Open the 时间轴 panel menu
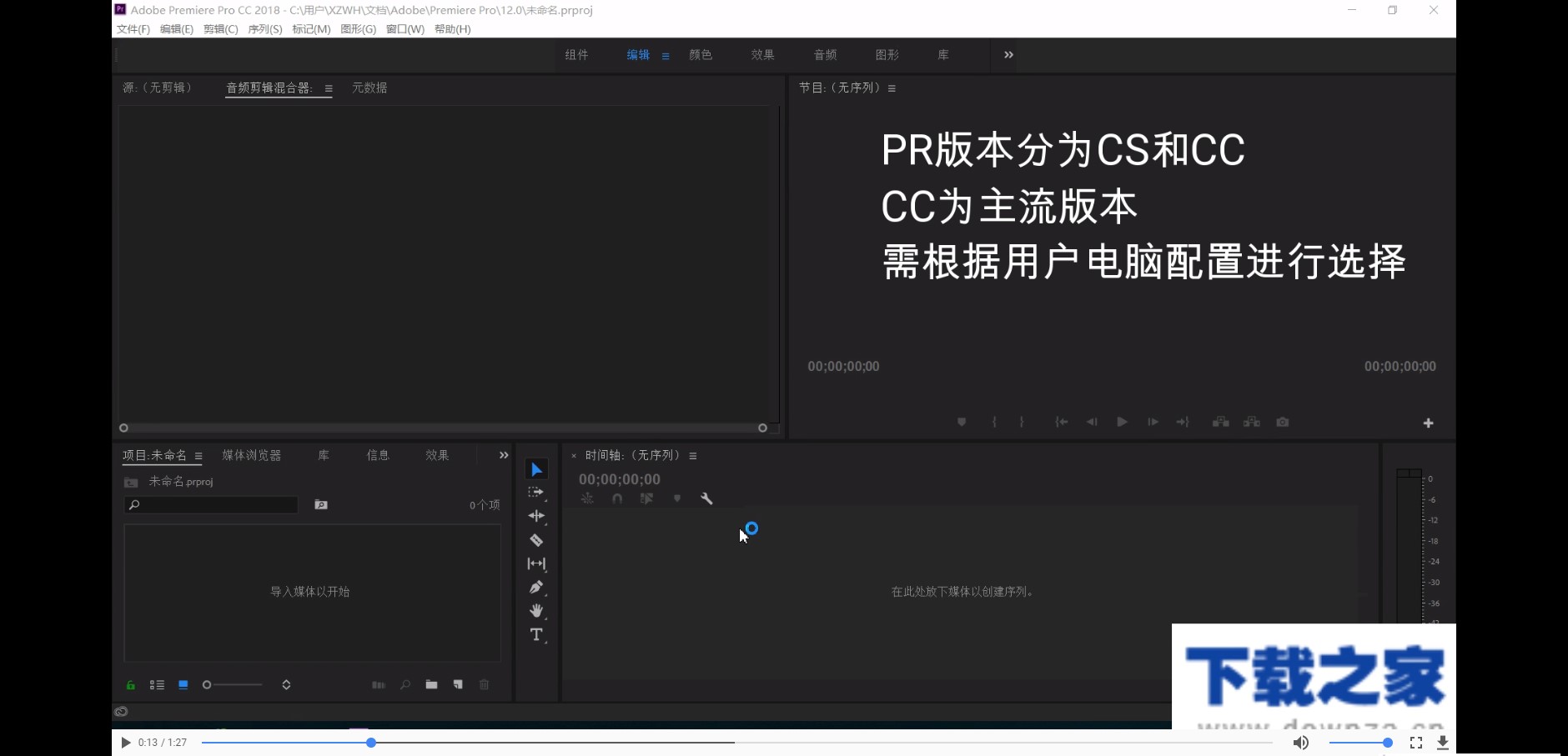Viewport: 1568px width, 756px height. [693, 455]
